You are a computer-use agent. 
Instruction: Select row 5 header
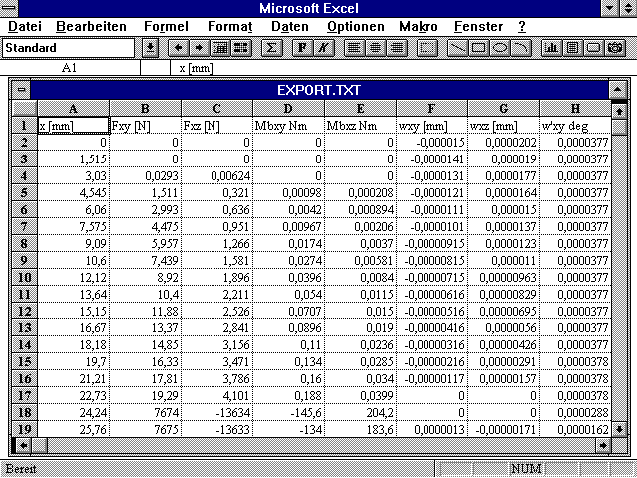point(24,192)
